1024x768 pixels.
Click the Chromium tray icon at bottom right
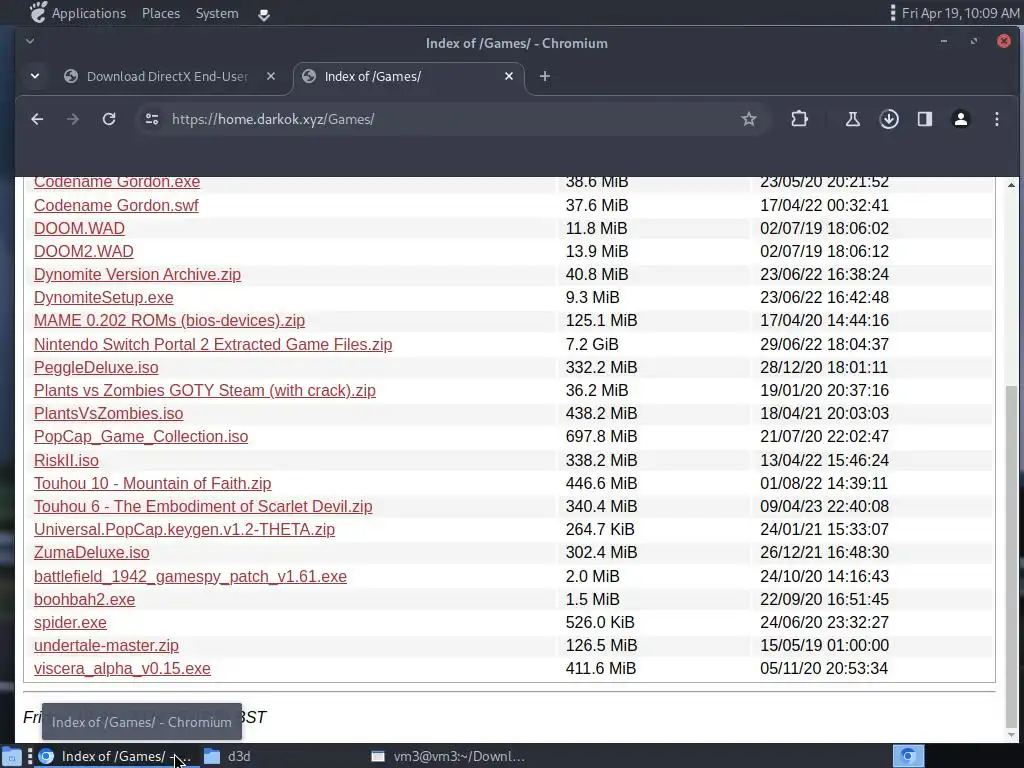pos(908,756)
